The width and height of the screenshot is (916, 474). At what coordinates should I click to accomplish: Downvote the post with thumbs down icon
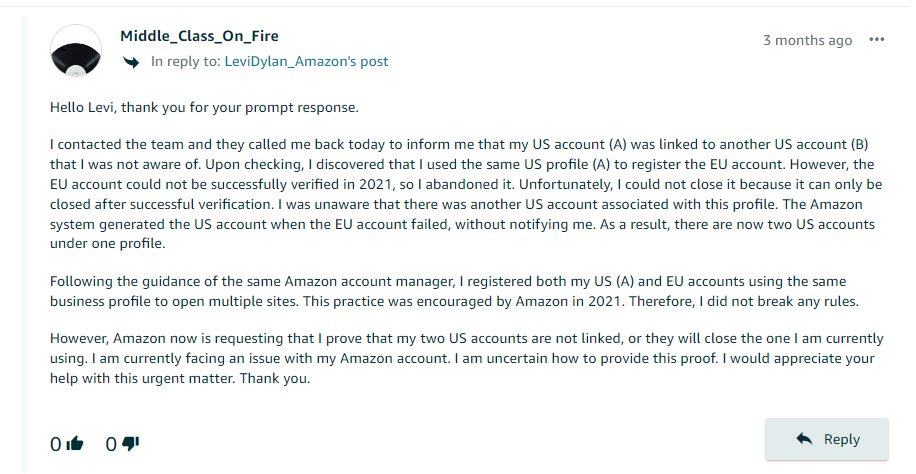(130, 444)
